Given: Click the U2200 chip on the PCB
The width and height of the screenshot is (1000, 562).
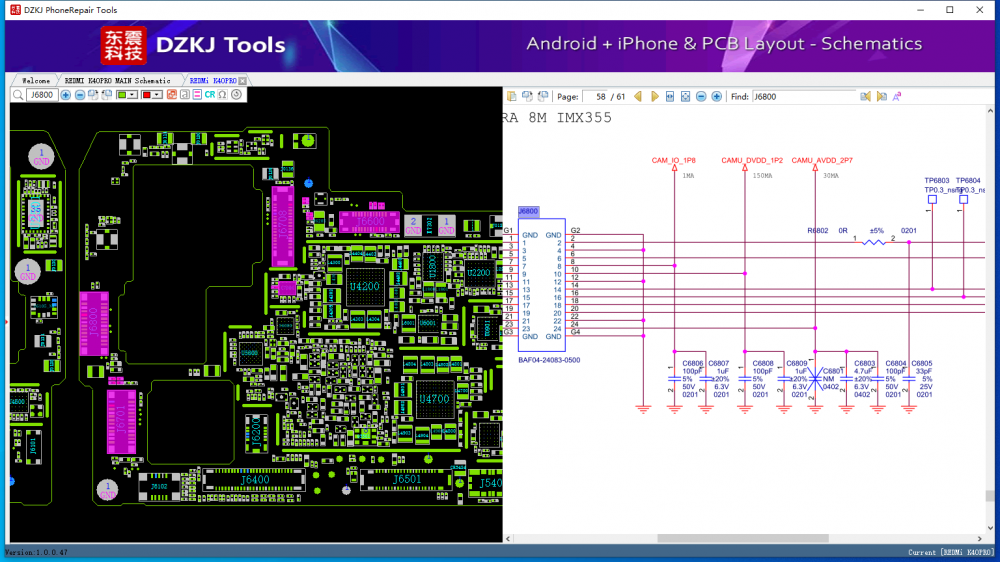Looking at the screenshot, I should pos(479,273).
